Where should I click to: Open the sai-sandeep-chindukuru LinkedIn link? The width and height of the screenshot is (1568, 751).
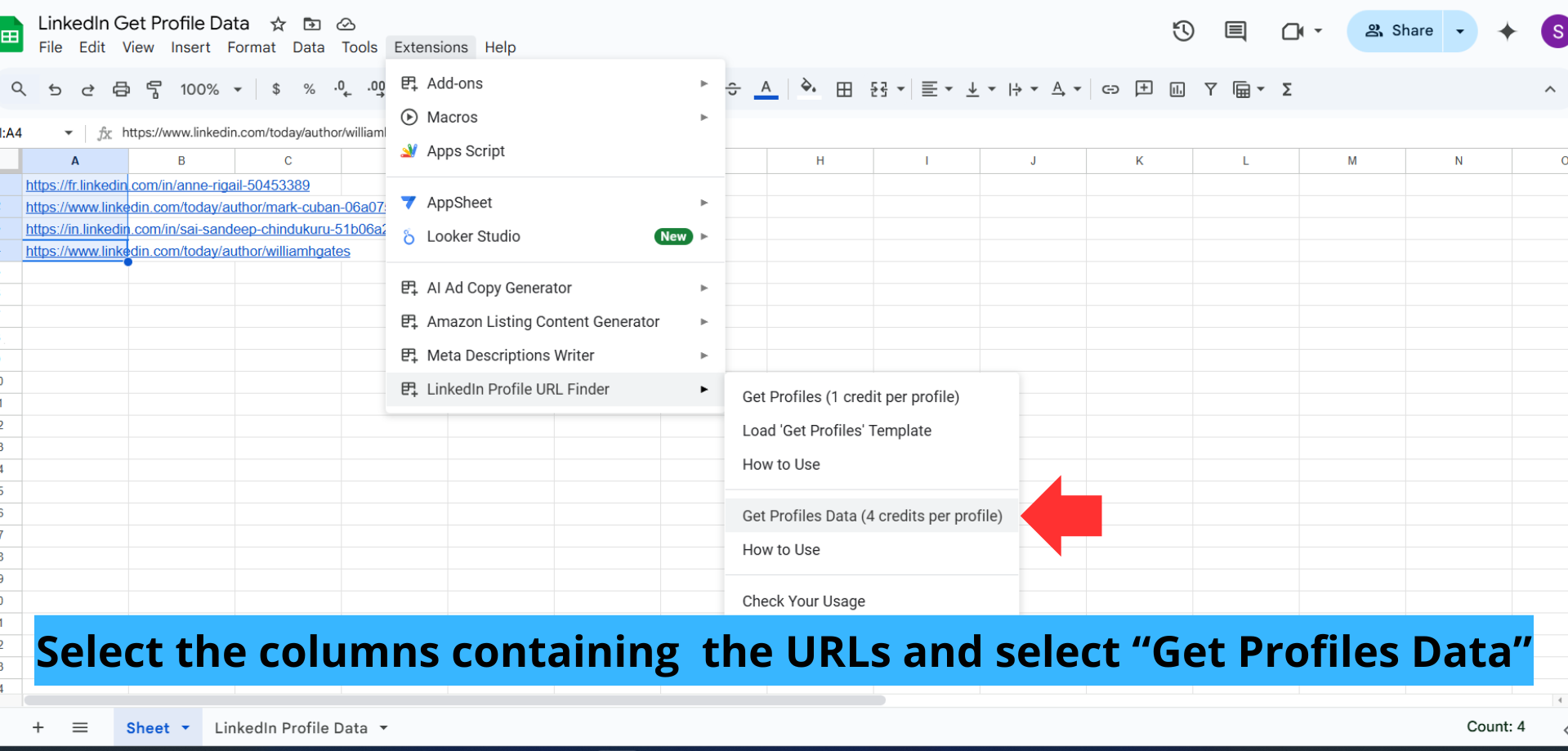(205, 230)
